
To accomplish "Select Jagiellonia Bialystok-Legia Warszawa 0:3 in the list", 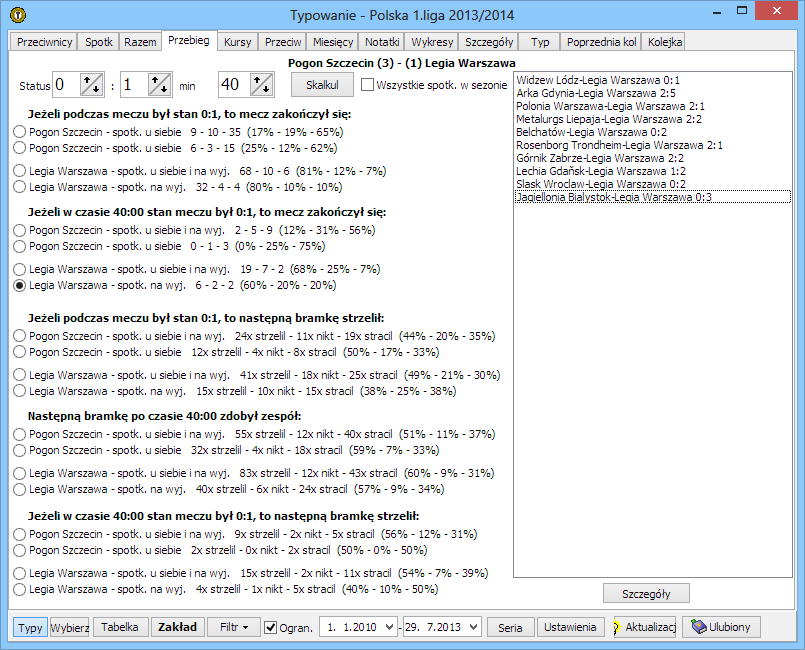I will [x=653, y=197].
